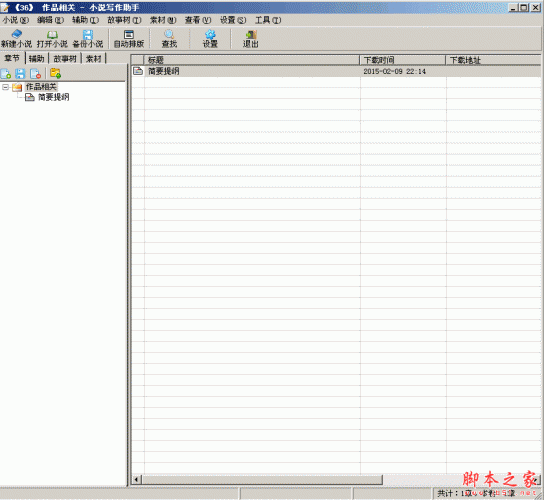Add a new folder with the folder-plus icon
The width and height of the screenshot is (544, 500).
point(55,73)
